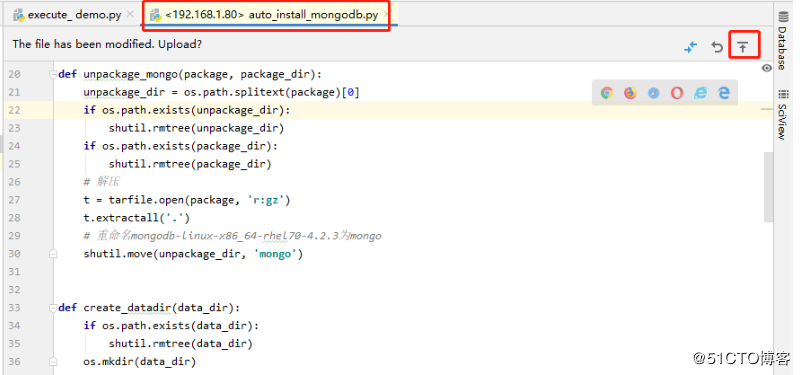Click fold end marker on line 30

pyautogui.click(x=53, y=254)
